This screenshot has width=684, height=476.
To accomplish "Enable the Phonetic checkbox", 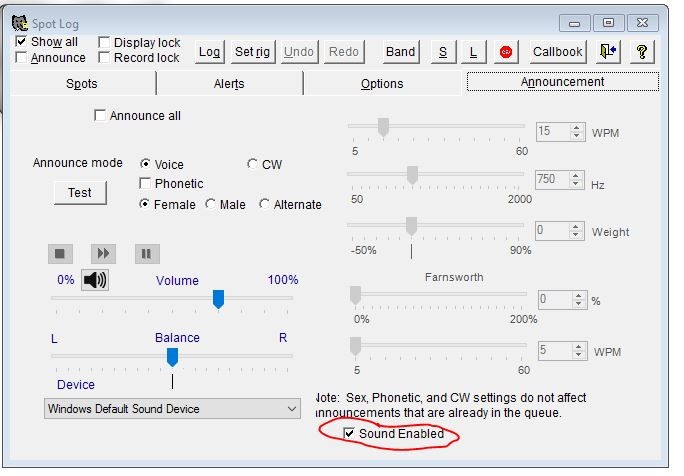I will click(x=145, y=183).
